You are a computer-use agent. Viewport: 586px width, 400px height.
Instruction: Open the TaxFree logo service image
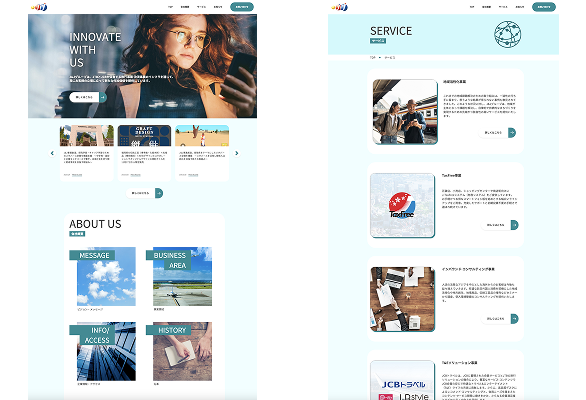tap(403, 205)
